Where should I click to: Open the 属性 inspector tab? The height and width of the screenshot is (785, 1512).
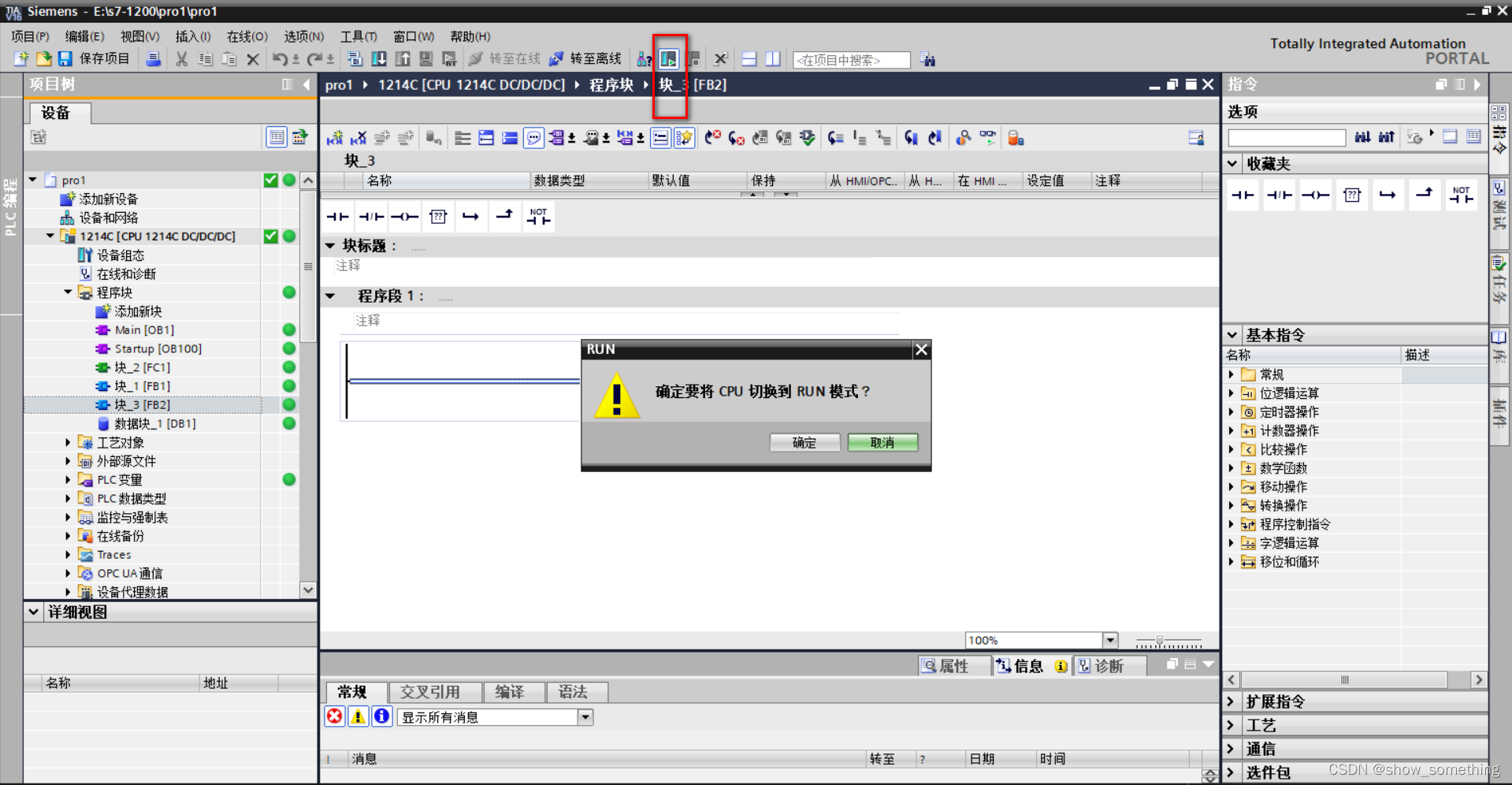pos(954,666)
